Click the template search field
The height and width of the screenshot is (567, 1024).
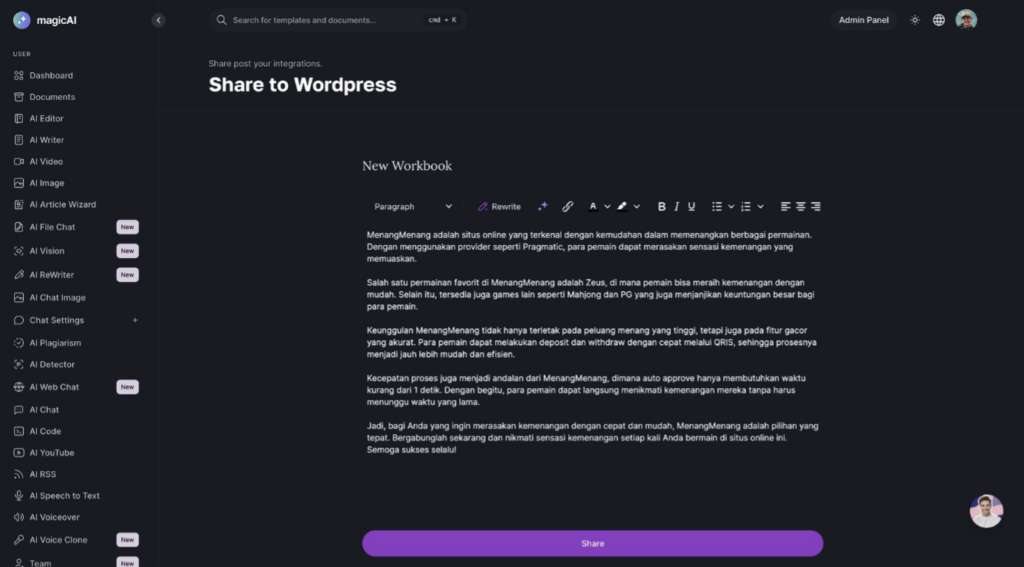coord(338,20)
